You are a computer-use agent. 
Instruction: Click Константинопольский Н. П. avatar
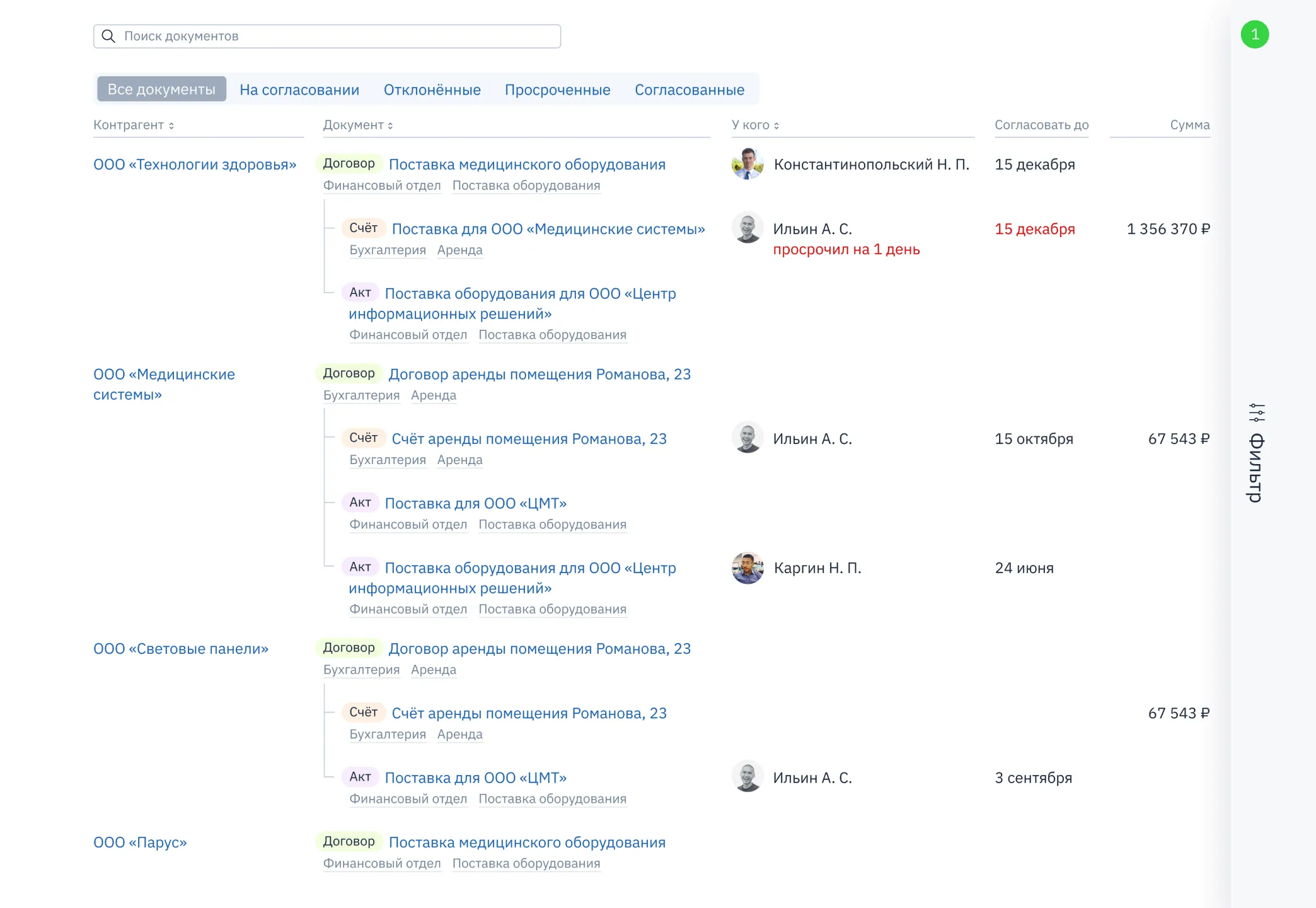[x=747, y=165]
